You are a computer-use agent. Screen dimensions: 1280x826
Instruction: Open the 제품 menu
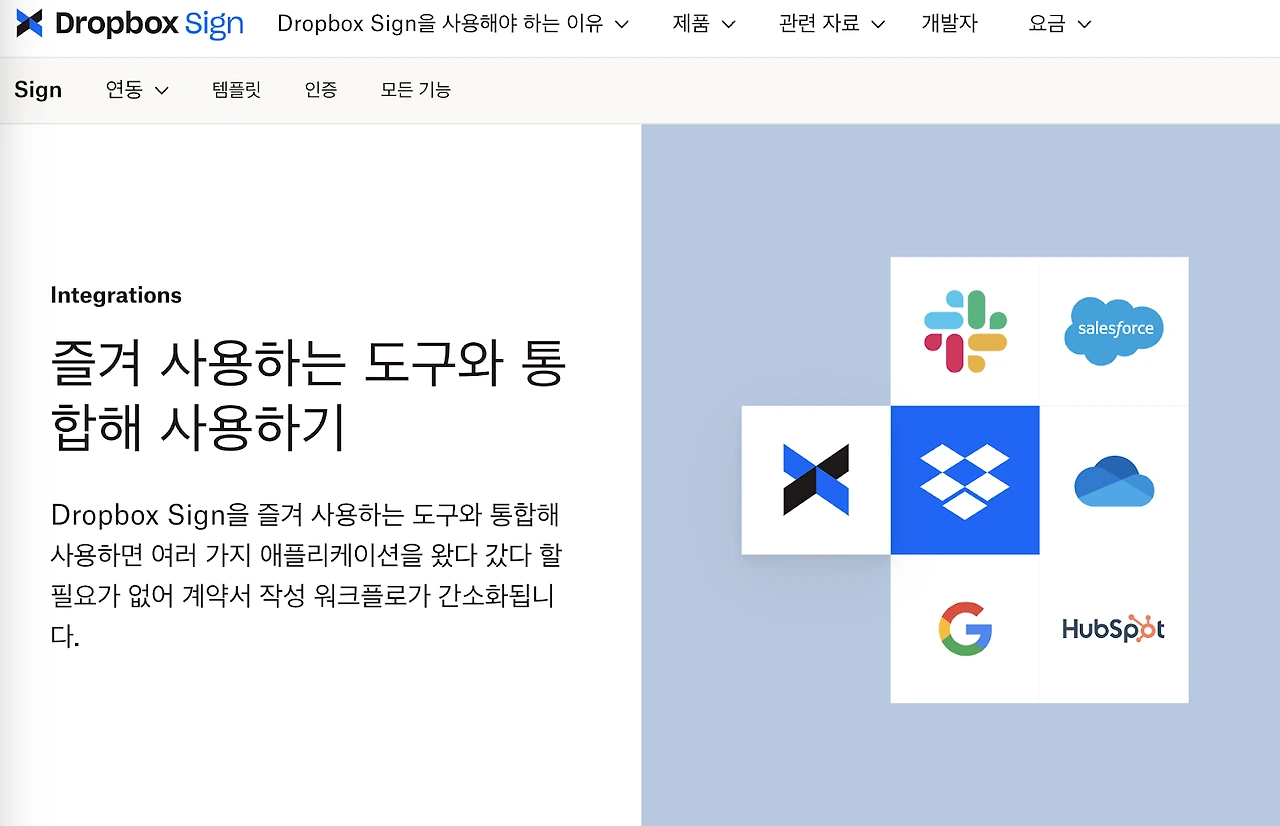point(704,24)
